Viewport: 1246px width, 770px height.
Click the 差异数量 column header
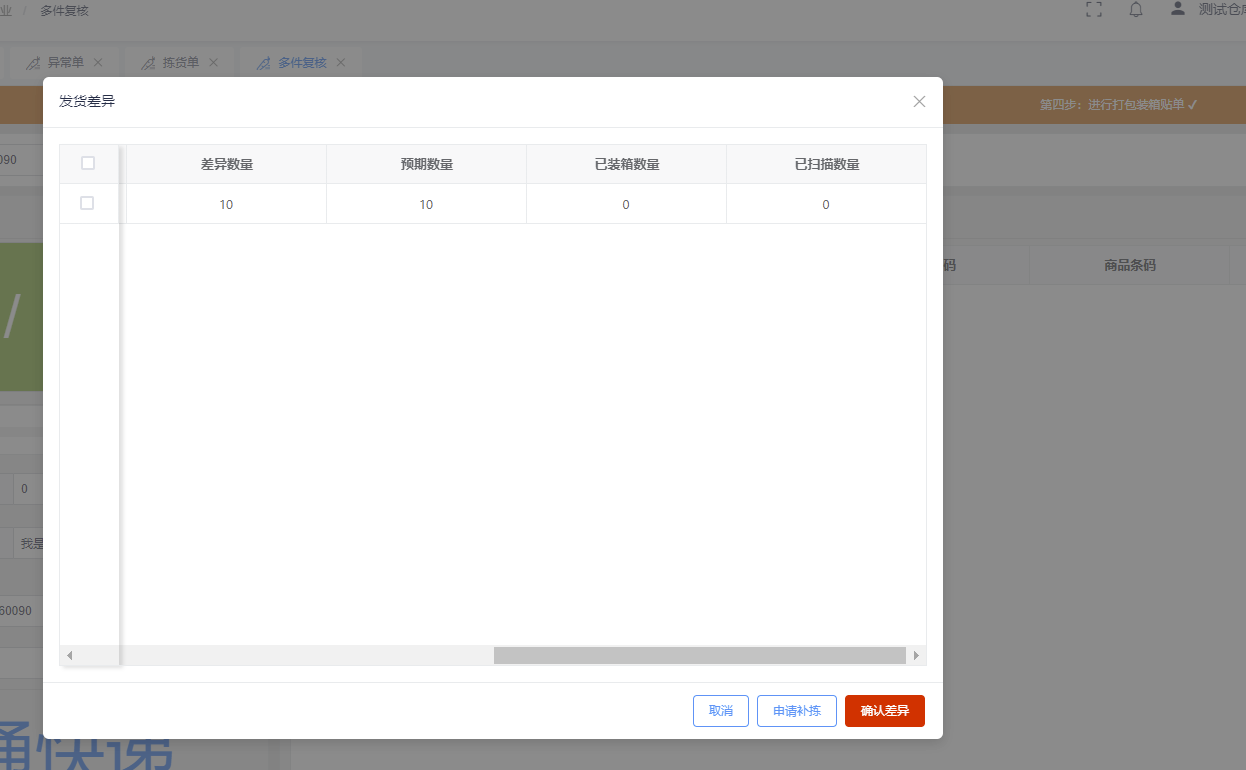(x=227, y=164)
